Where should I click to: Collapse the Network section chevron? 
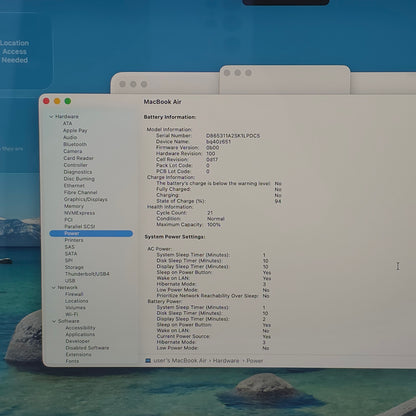pos(54,287)
